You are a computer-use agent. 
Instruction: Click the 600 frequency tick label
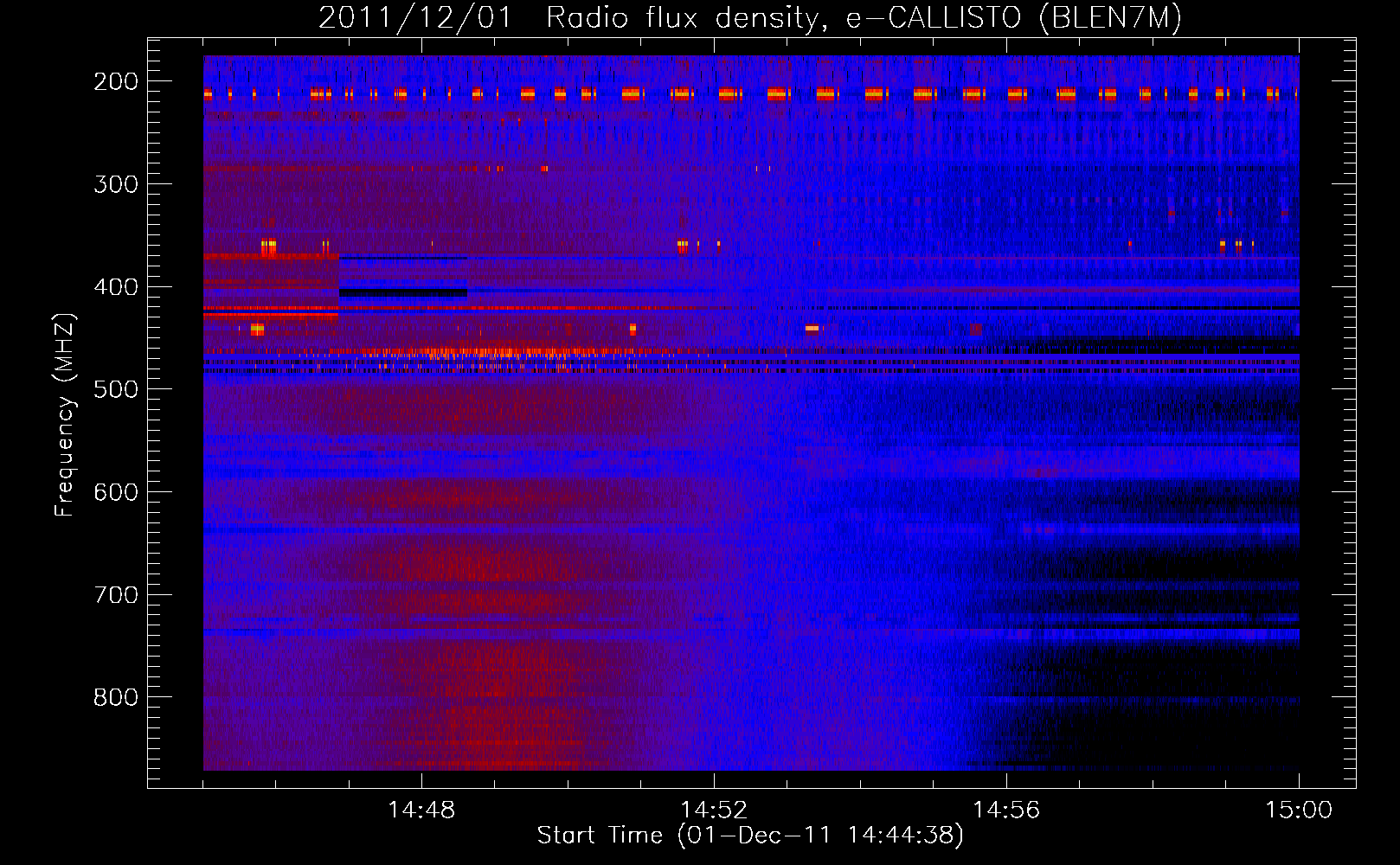[x=116, y=492]
